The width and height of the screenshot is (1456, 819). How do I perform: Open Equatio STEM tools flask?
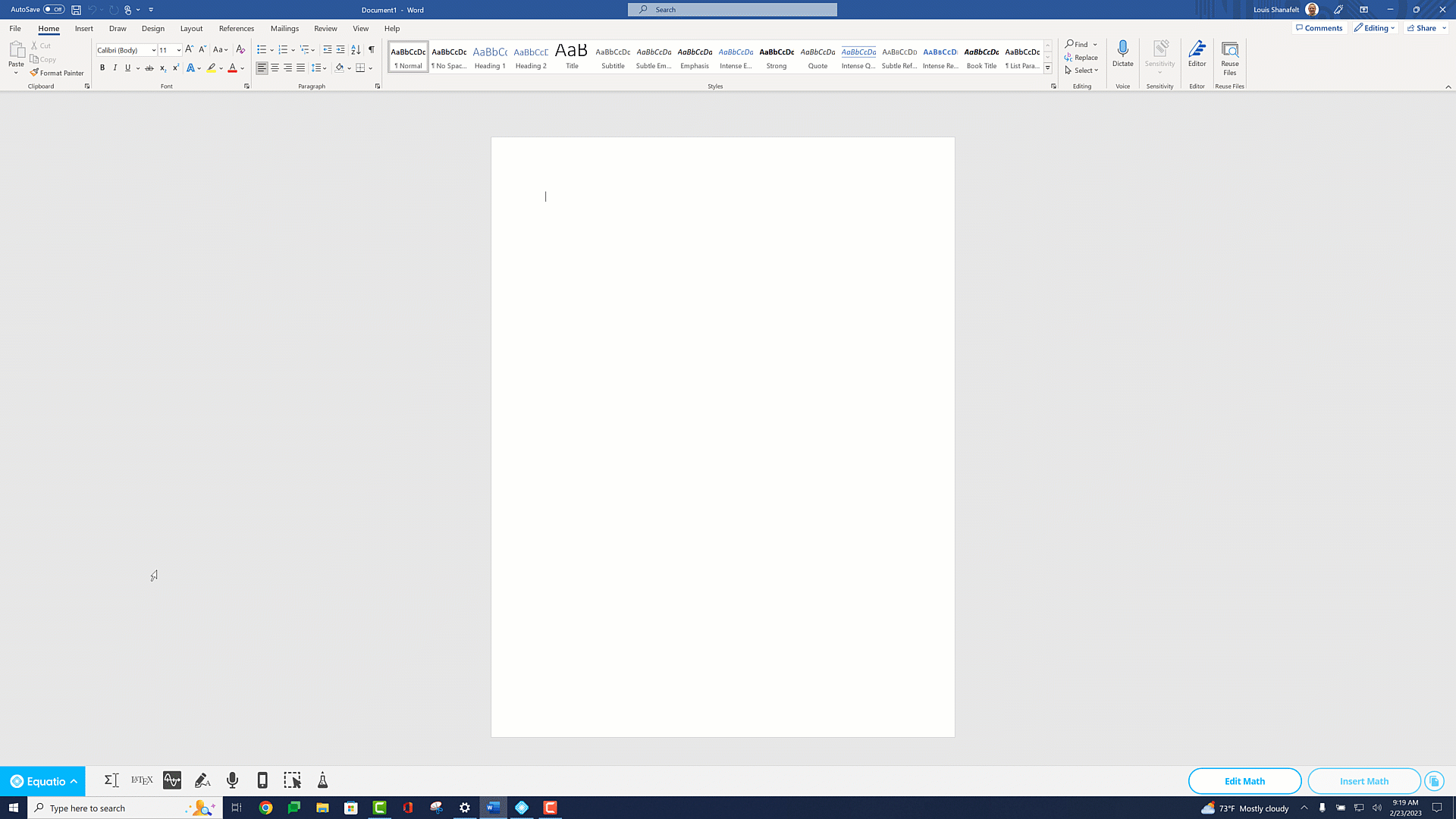tap(322, 780)
